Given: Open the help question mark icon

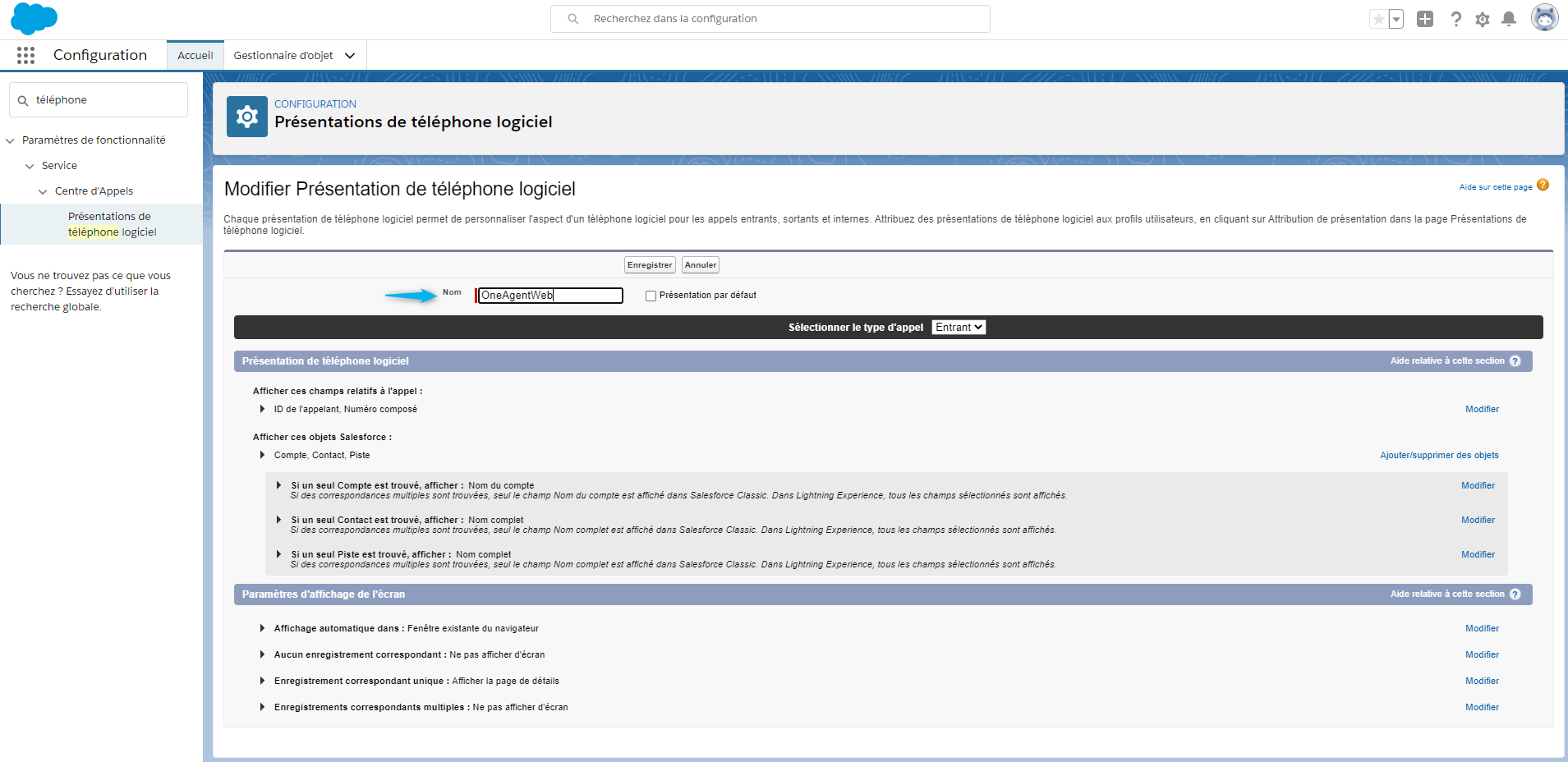Looking at the screenshot, I should [1455, 19].
